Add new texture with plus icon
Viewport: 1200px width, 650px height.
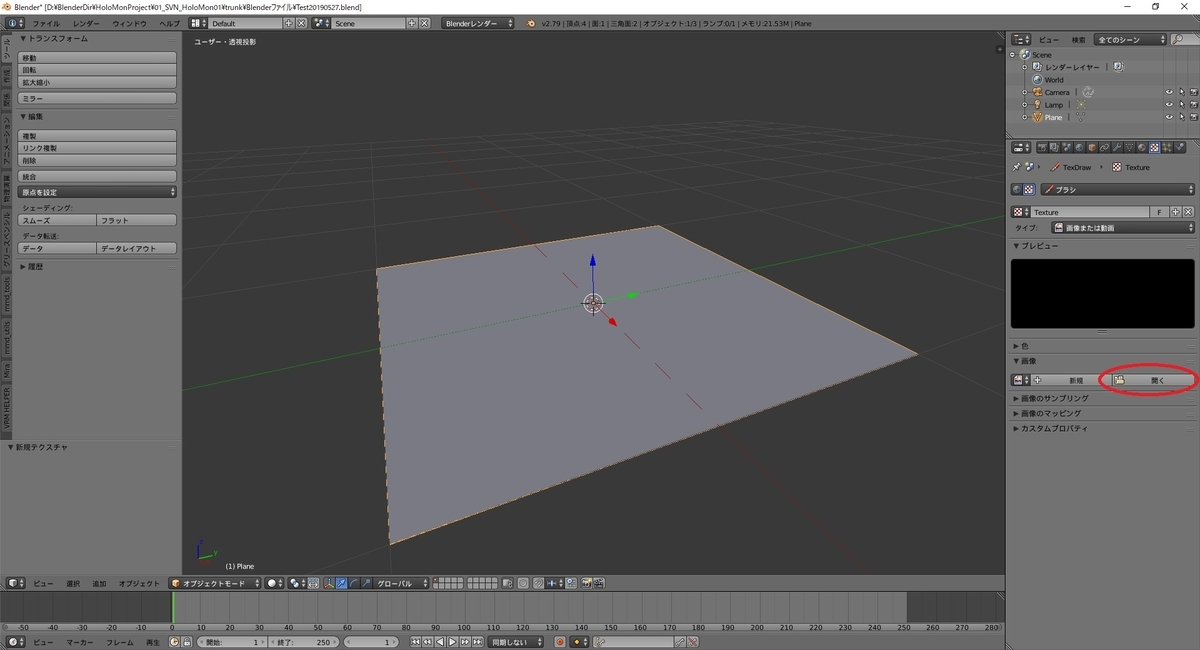coord(1176,212)
